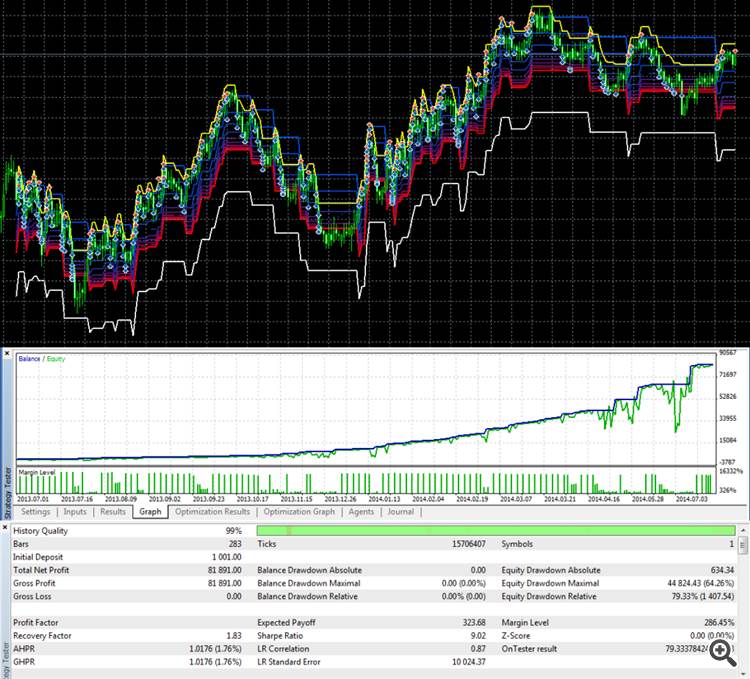Click the 2013.07.01 date on the axis
The width and height of the screenshot is (750, 679).
tap(33, 499)
